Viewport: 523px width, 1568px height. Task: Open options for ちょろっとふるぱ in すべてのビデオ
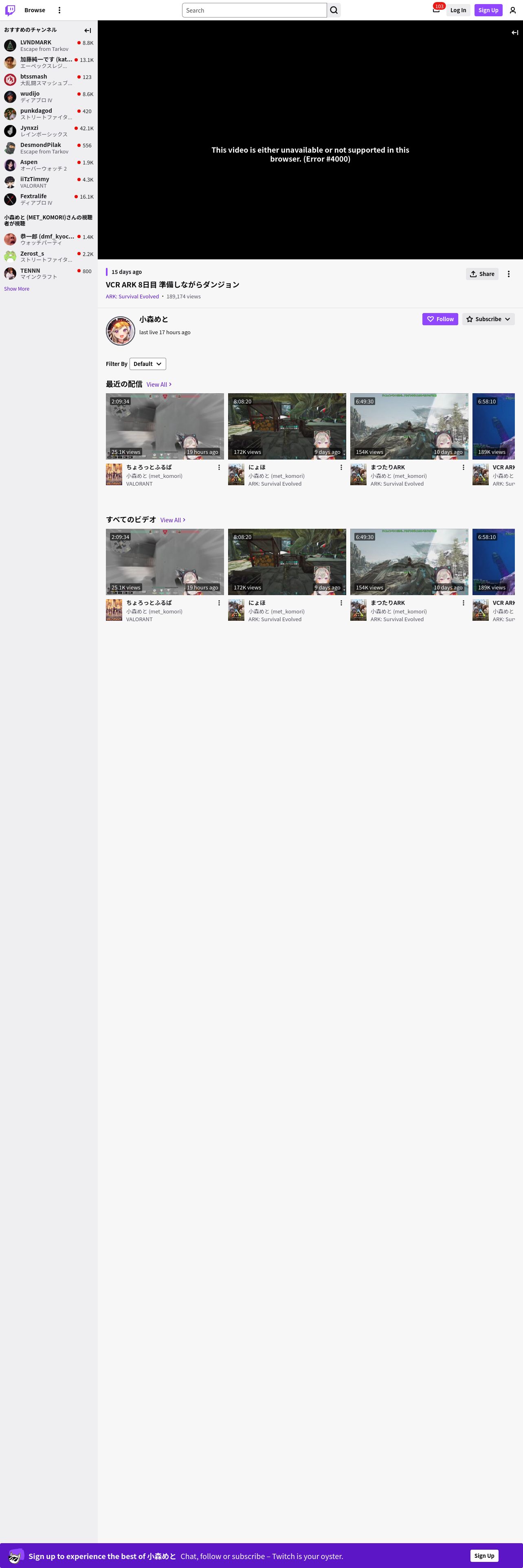pyautogui.click(x=219, y=602)
